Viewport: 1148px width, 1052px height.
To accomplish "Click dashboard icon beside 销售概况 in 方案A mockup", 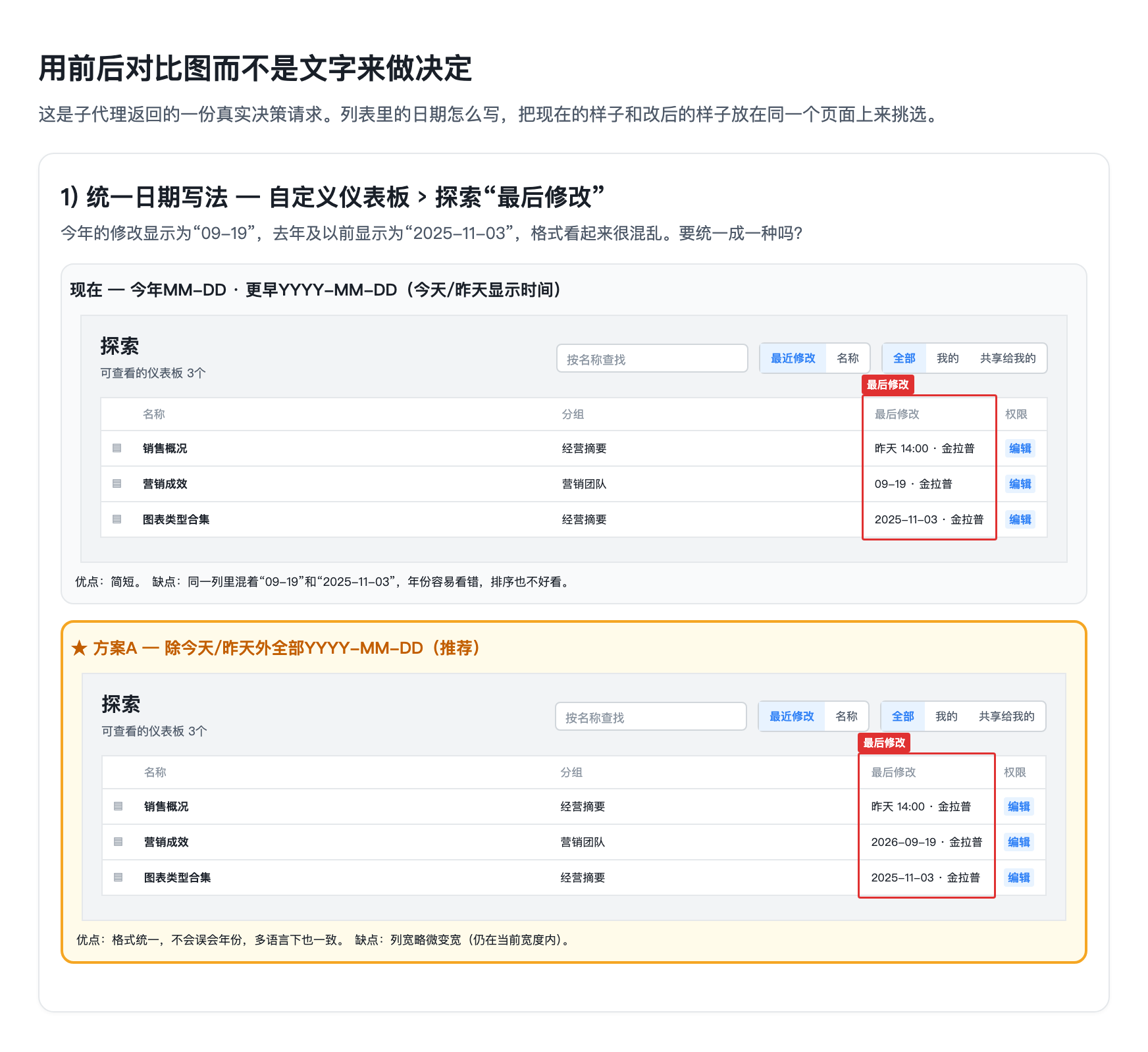I will coord(118,806).
